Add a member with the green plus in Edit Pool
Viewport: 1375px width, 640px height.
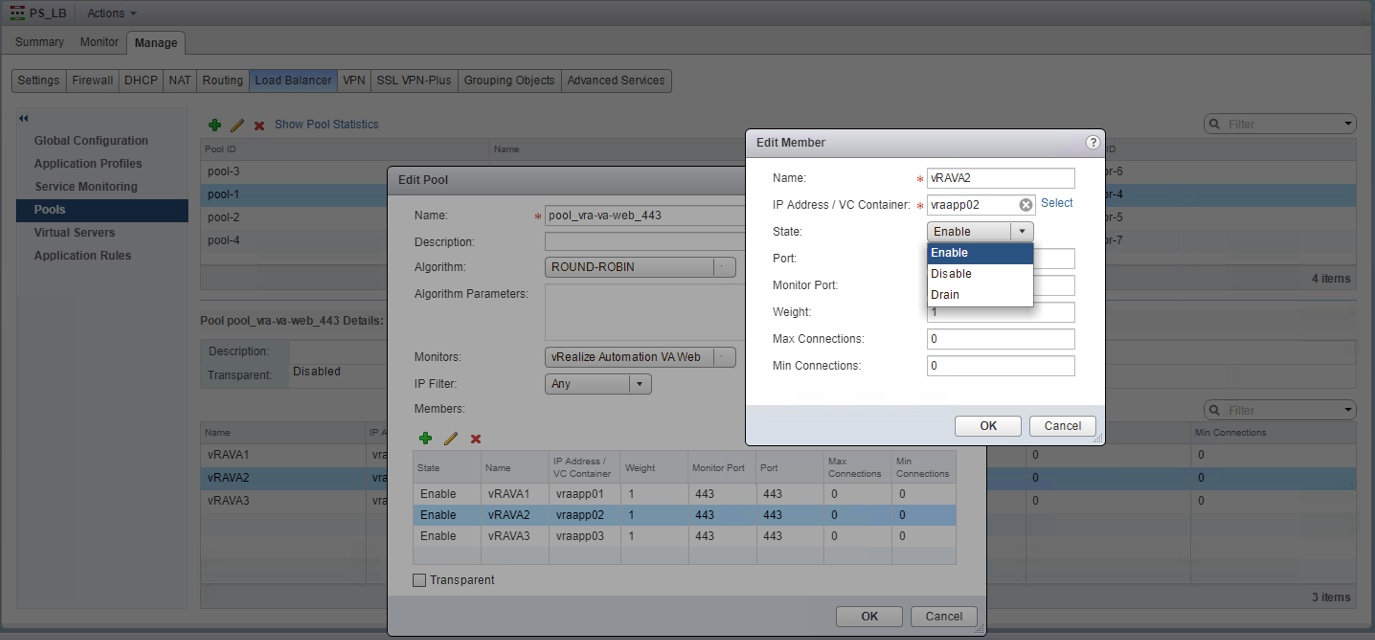coord(425,438)
